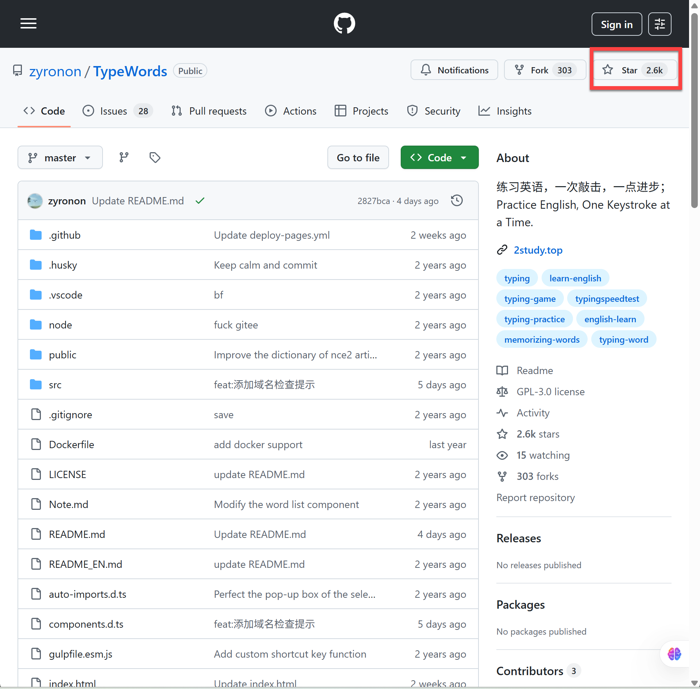Image resolution: width=700 pixels, height=689 pixels.
Task: Open the public folder
Action: 62,355
